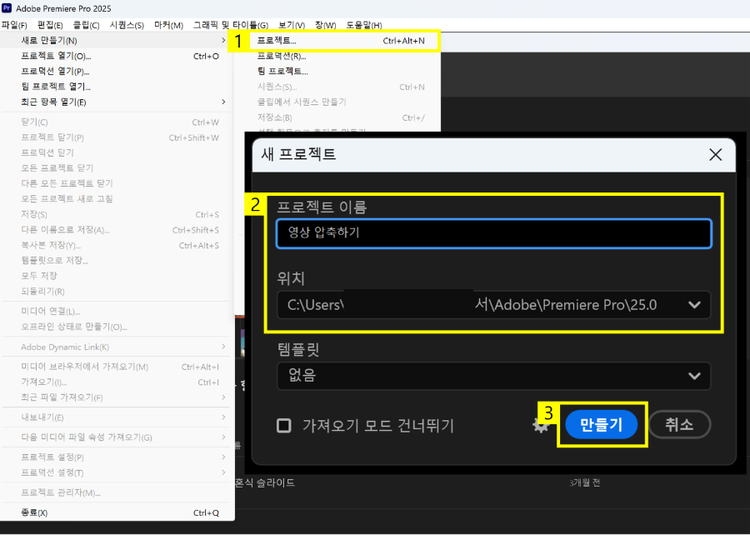The width and height of the screenshot is (750, 535).
Task: Select 프로덕션 열기(P)... menu item
Action: pos(117,71)
